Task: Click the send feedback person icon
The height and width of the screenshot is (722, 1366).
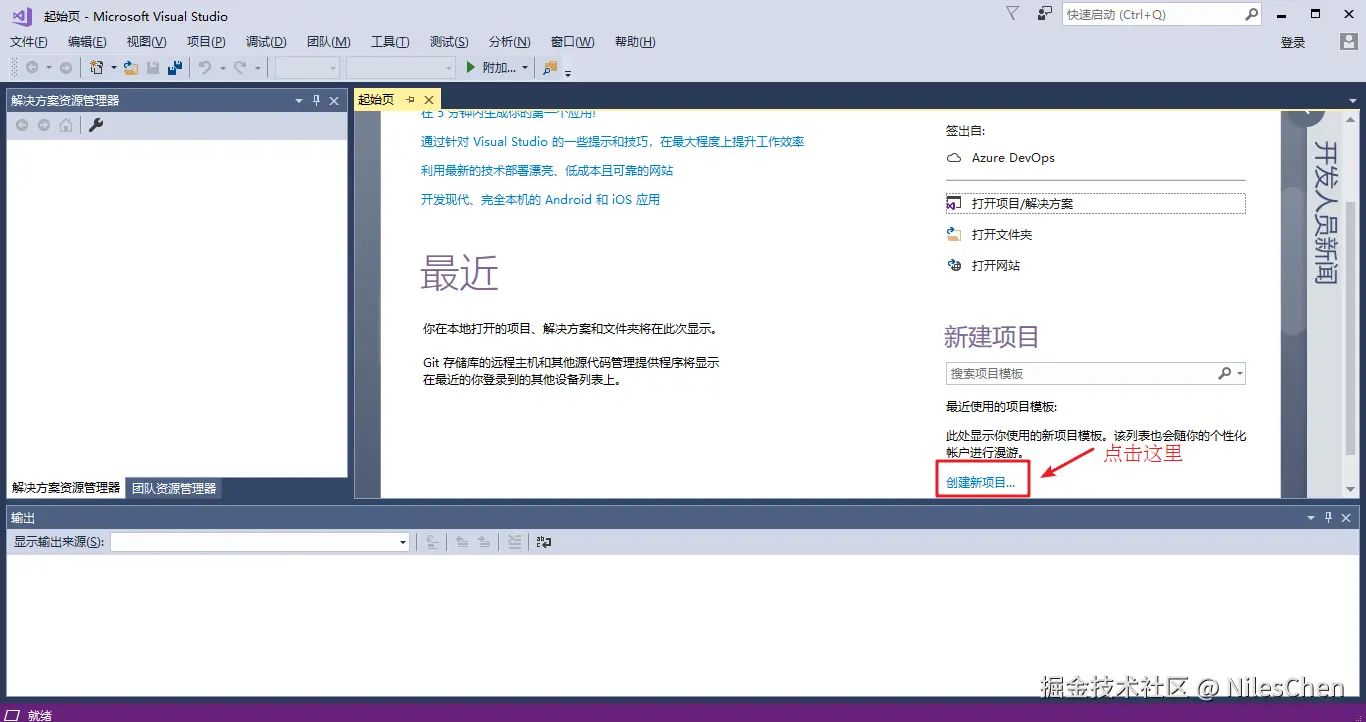Action: click(1045, 14)
